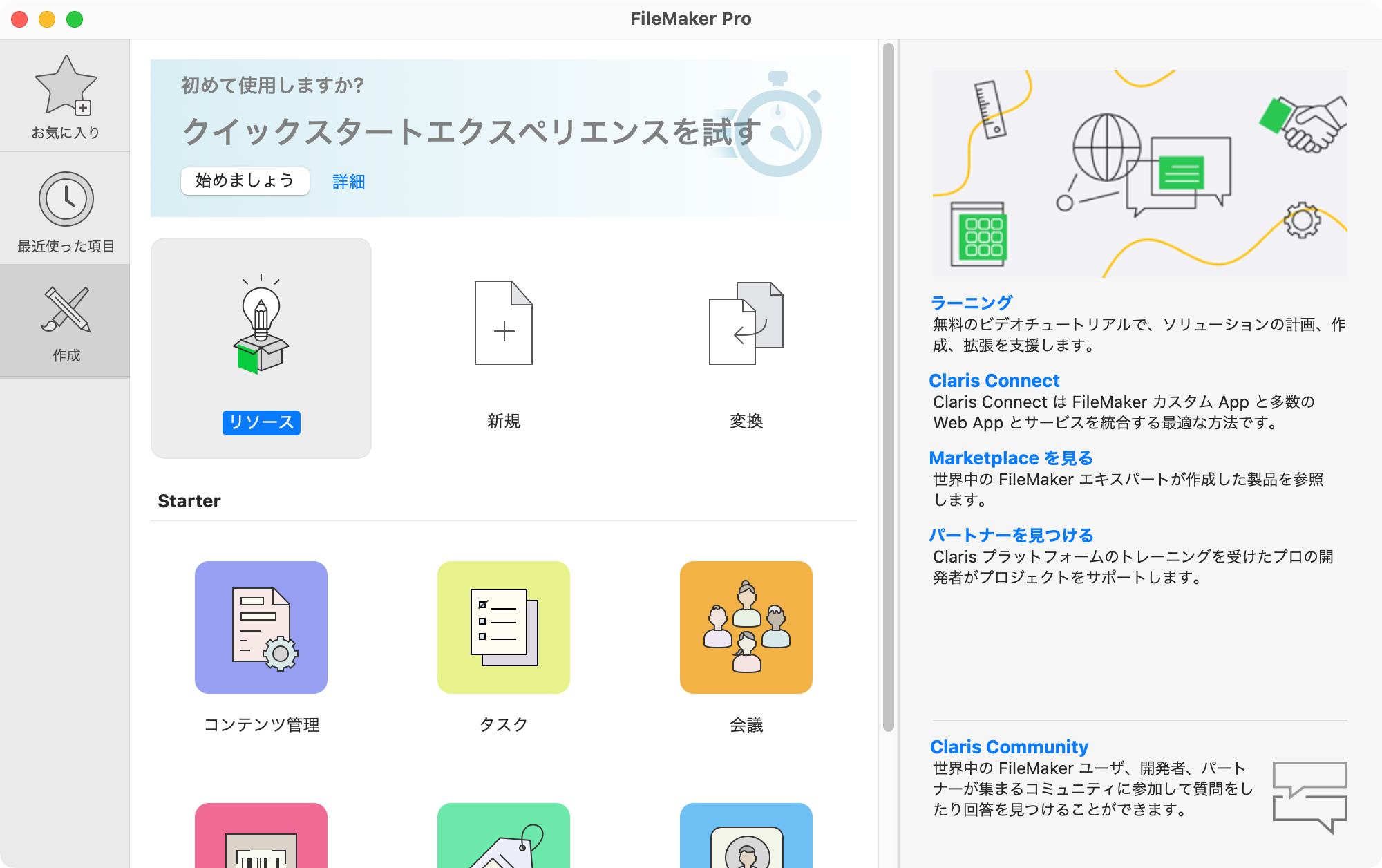This screenshot has height=868, width=1382.
Task: Click the 変換 convert documents icon
Action: coord(746,323)
